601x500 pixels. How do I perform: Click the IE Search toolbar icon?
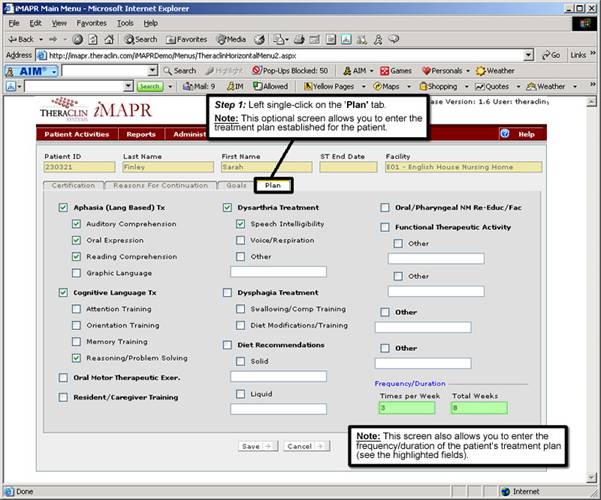(141, 39)
